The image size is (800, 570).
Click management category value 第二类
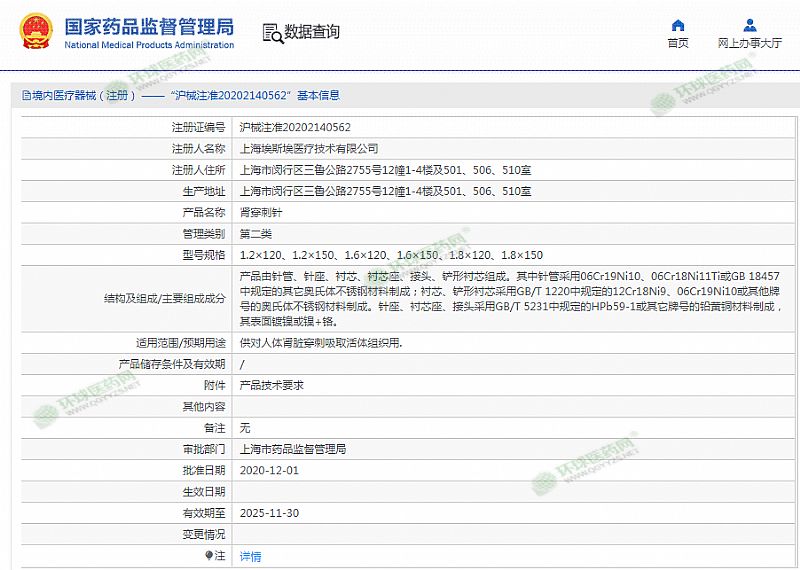point(257,234)
